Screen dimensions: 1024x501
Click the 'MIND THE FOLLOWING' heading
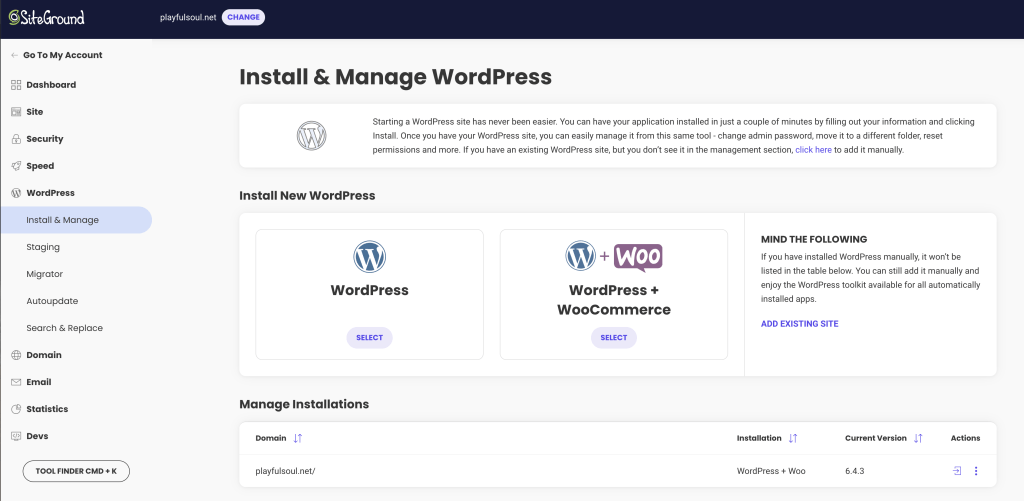click(814, 239)
